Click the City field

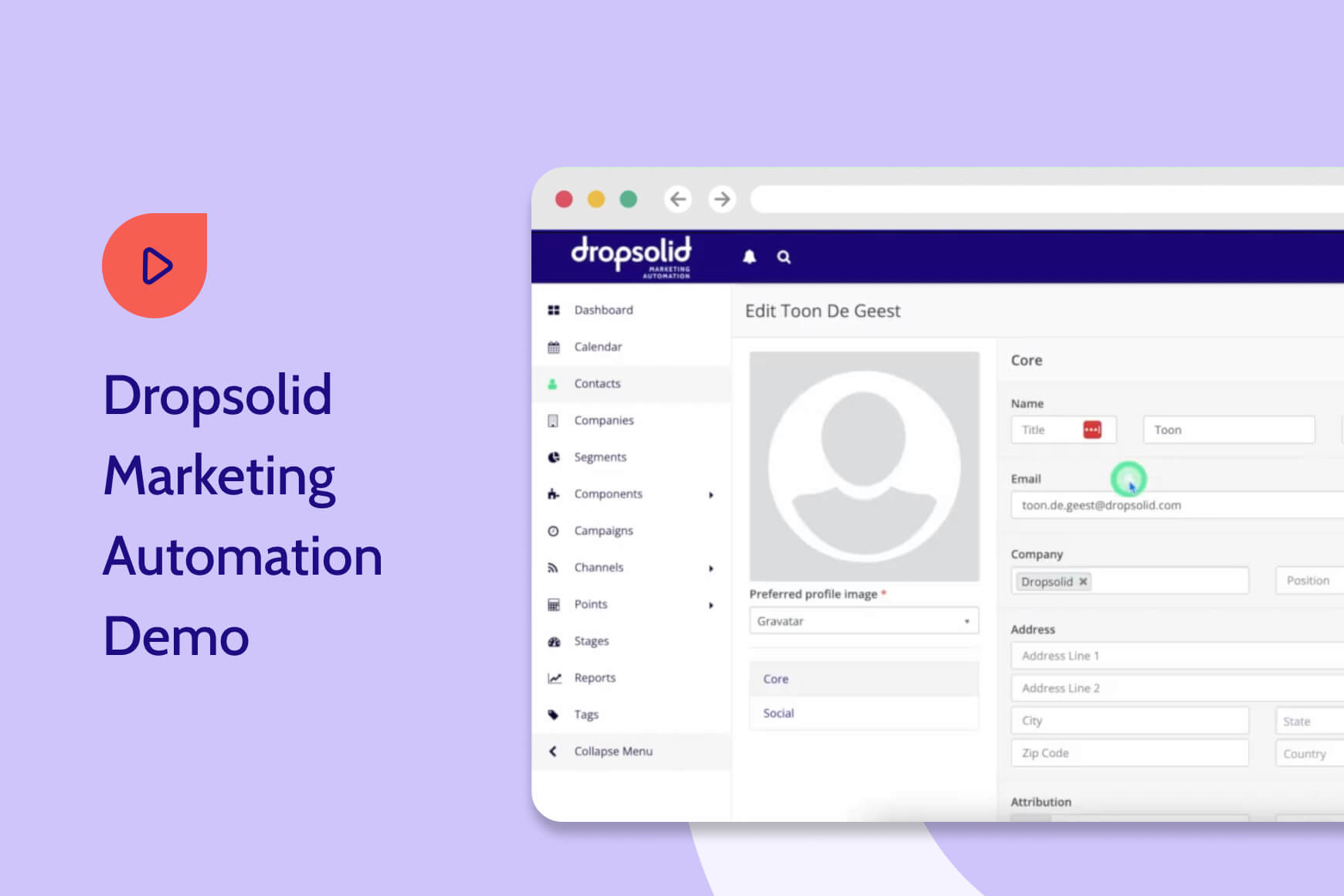tap(1129, 721)
